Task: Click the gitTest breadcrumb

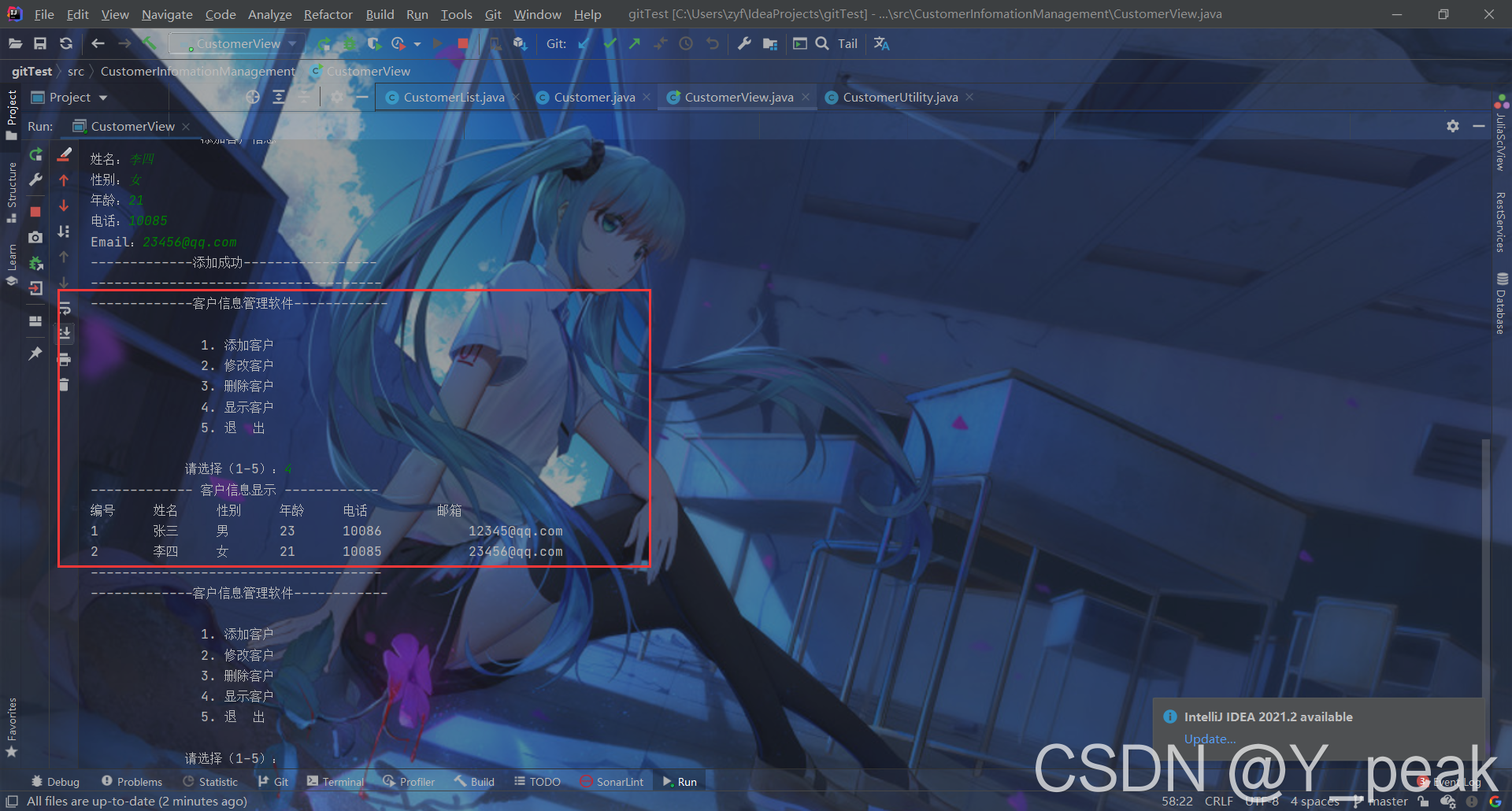Action: tap(31, 71)
